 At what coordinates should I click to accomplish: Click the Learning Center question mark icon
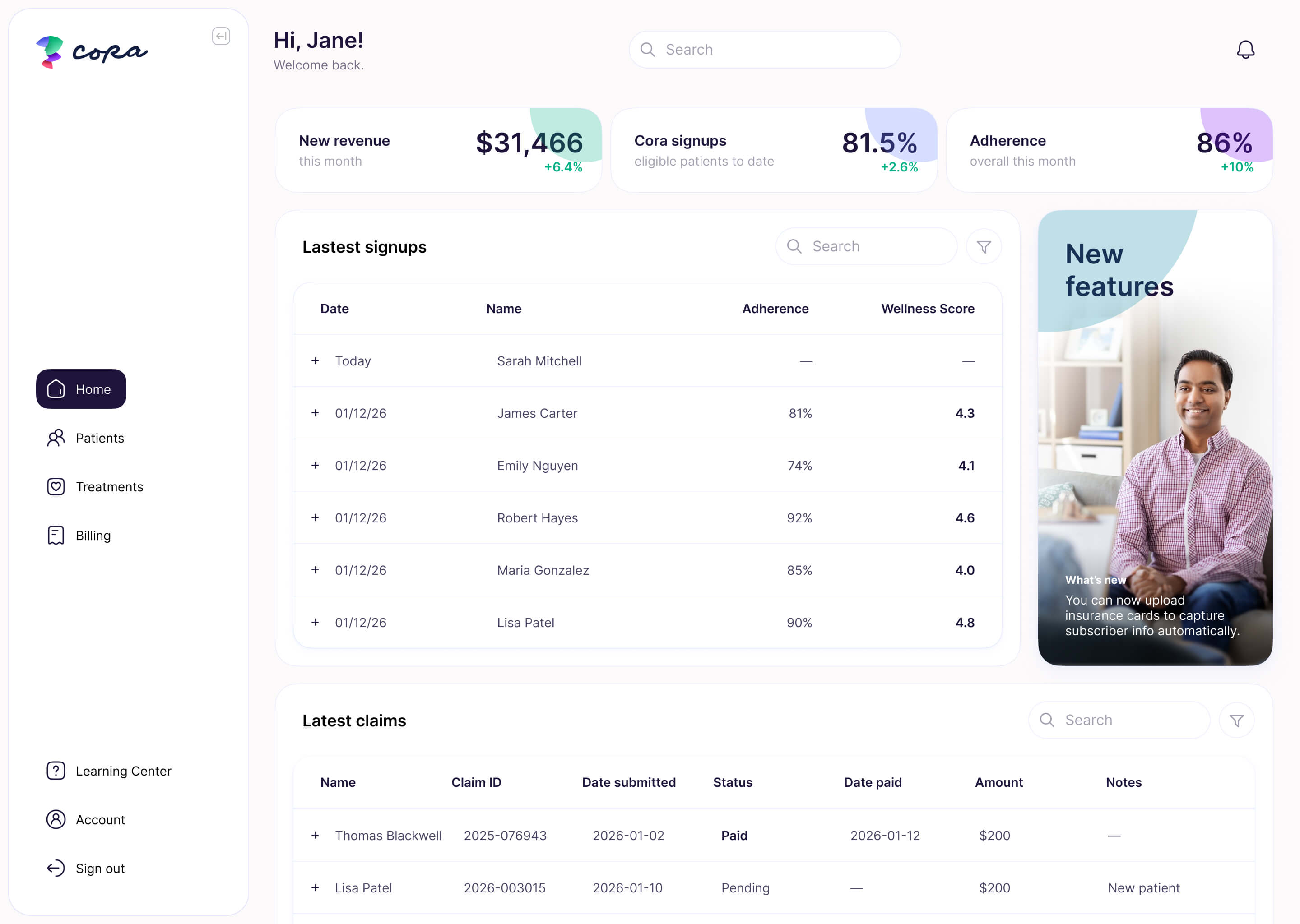pyautogui.click(x=55, y=771)
